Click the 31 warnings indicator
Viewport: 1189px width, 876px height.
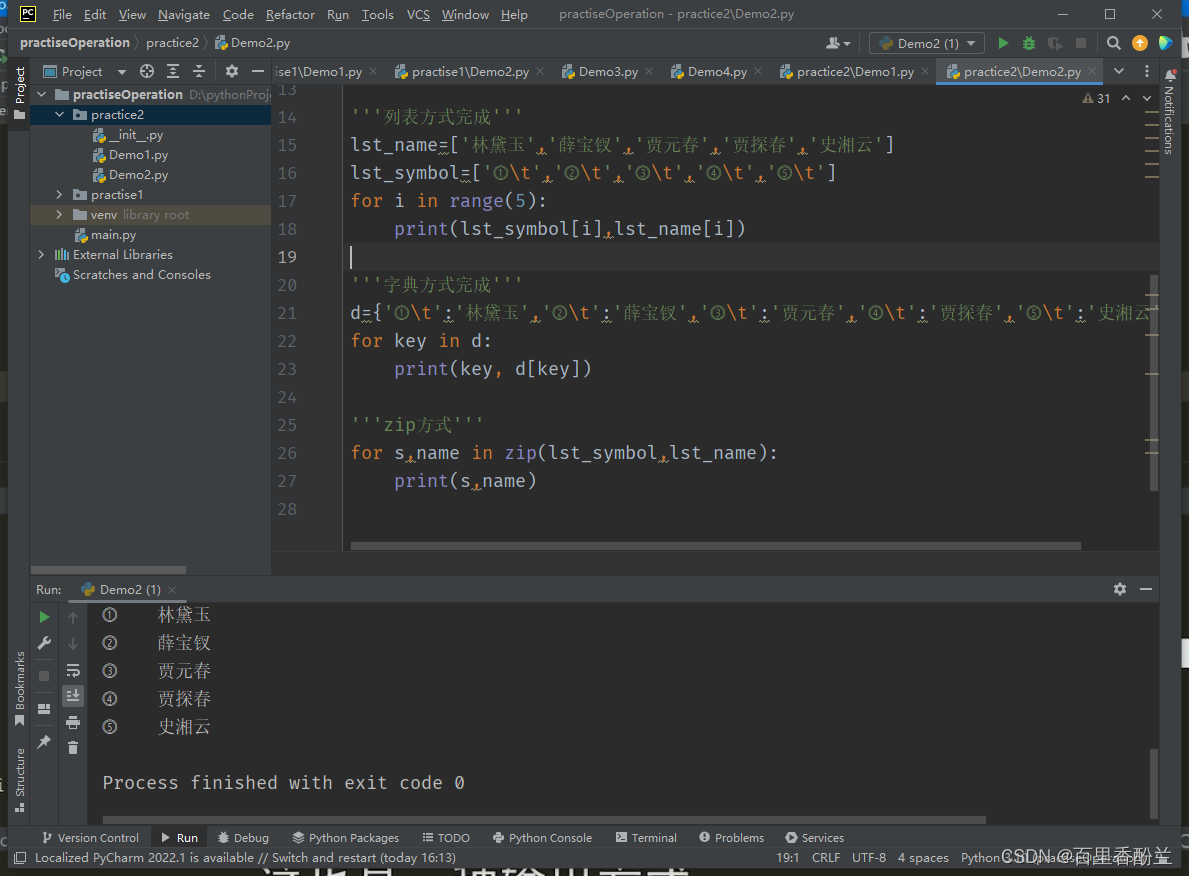click(x=1096, y=99)
